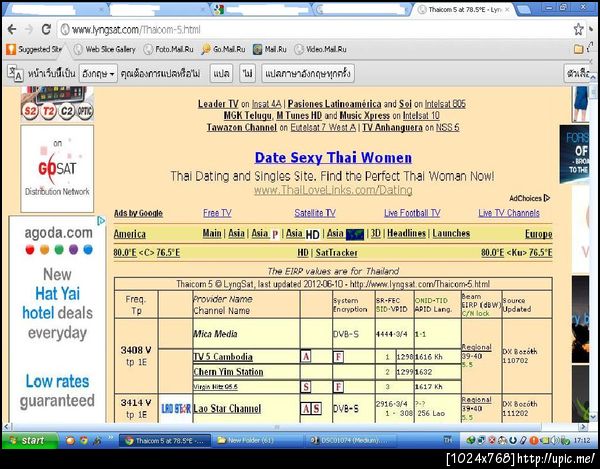Open the Satellite TV ad link
This screenshot has height=469, width=600.
point(315,213)
